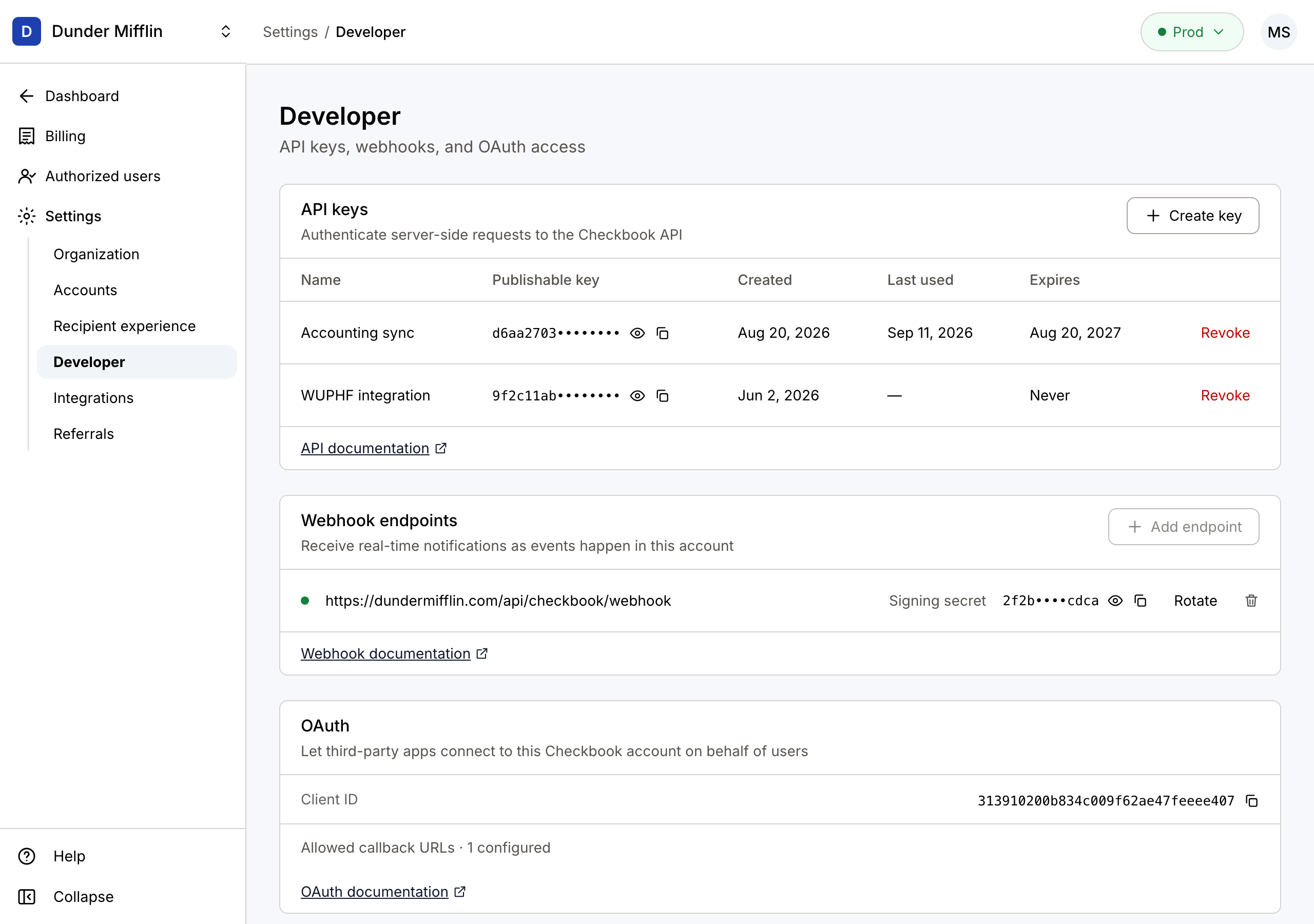Click the external-link icon after Webhook documentation

pyautogui.click(x=482, y=653)
